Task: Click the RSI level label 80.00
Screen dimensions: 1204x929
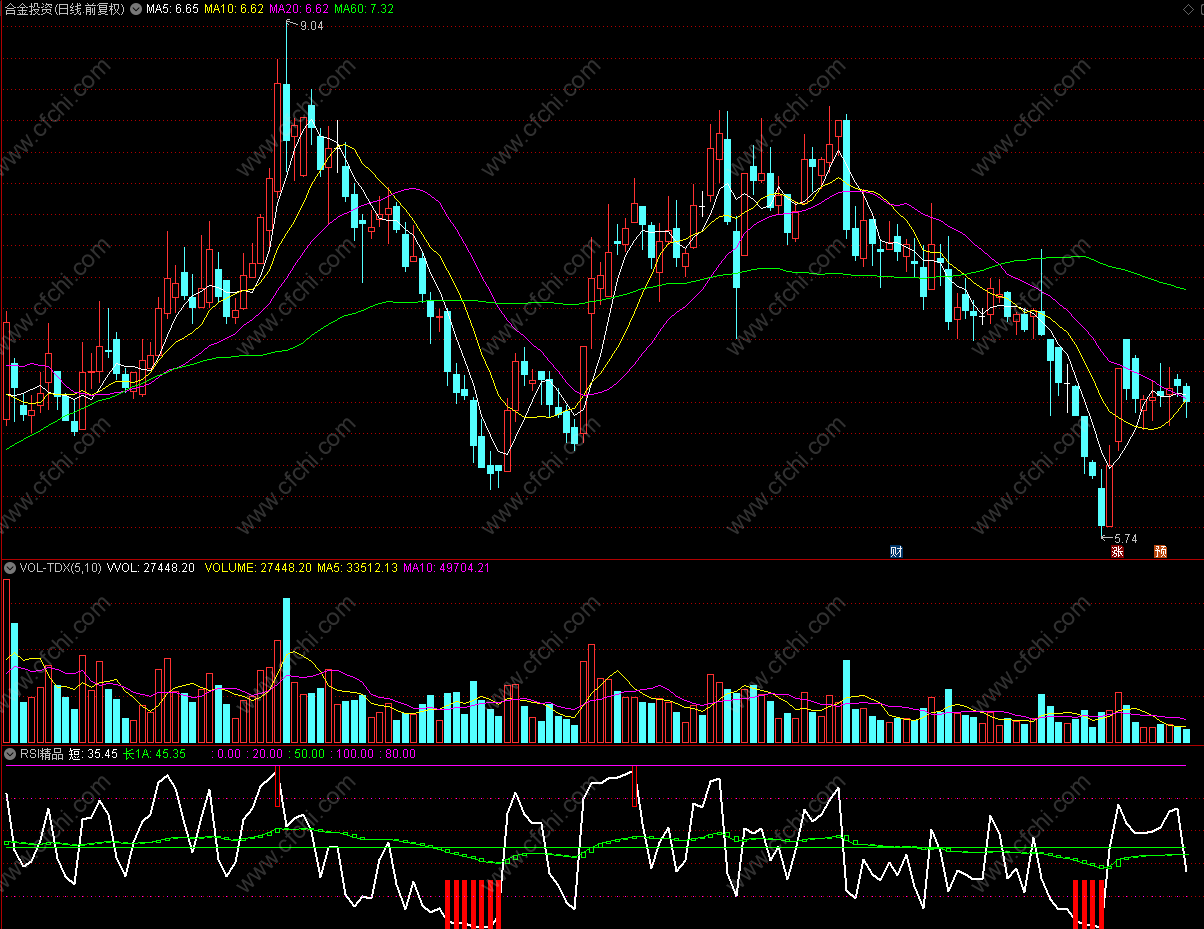Action: pyautogui.click(x=400, y=753)
